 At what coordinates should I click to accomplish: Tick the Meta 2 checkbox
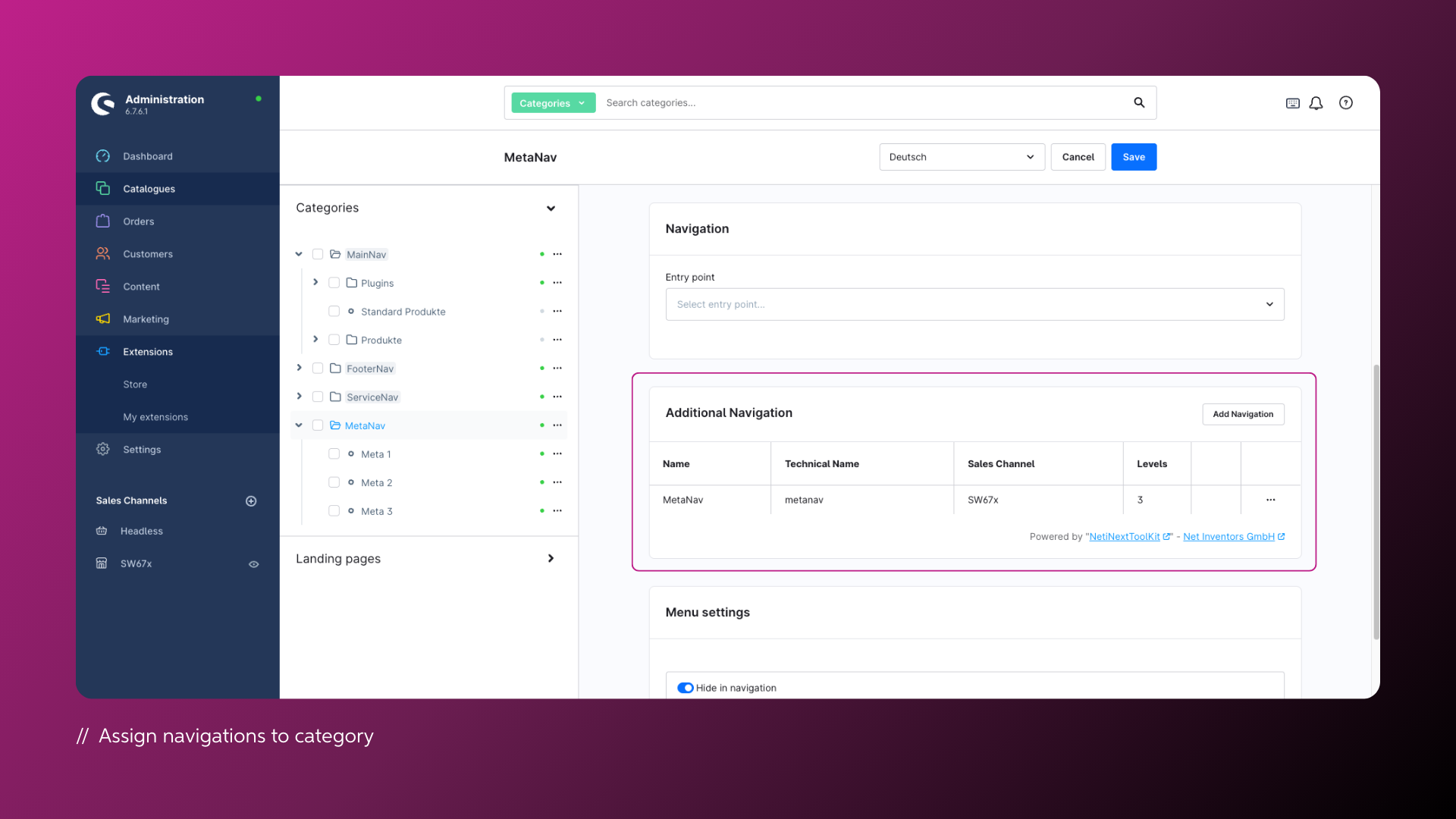click(334, 482)
